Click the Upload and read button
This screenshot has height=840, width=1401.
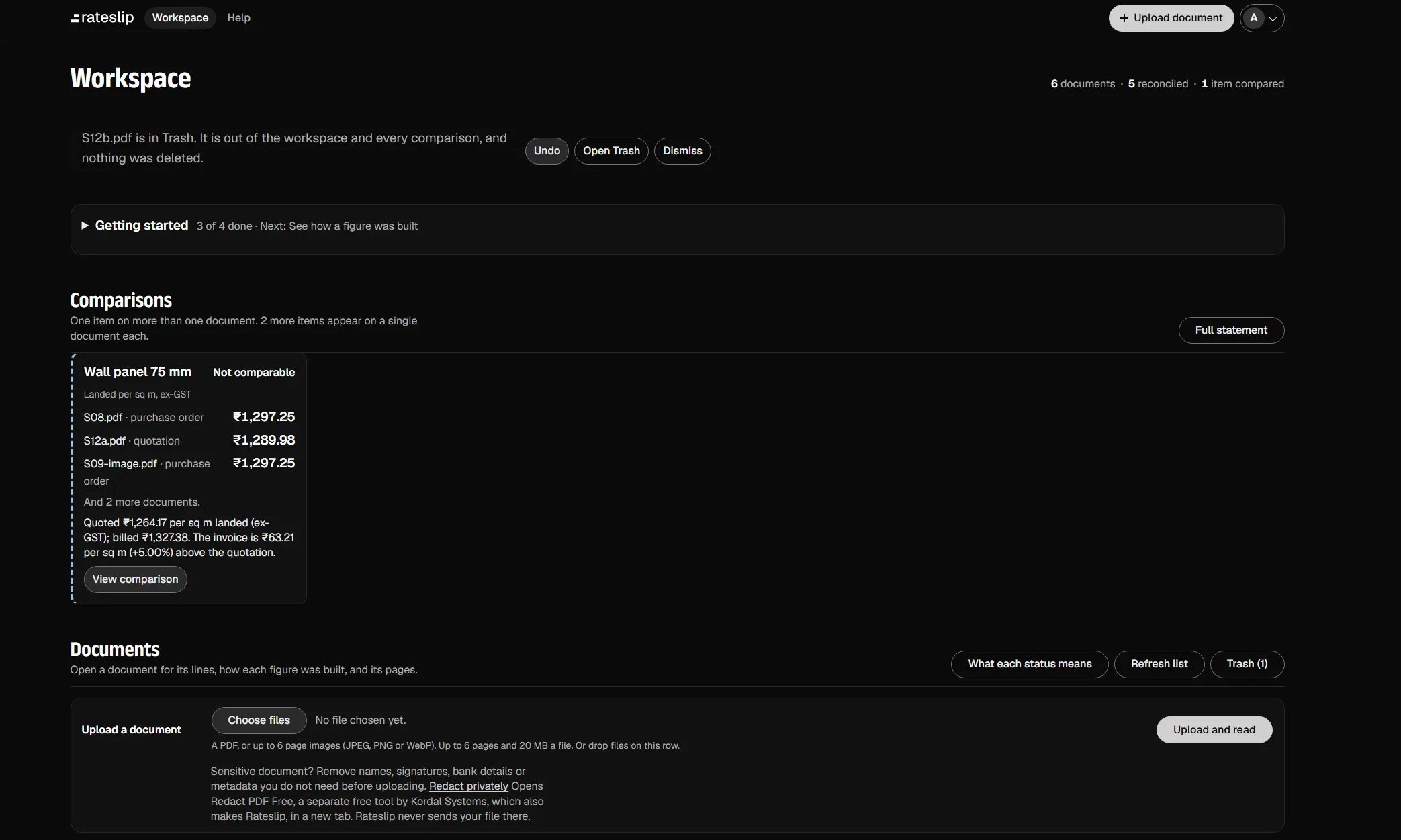tap(1214, 730)
